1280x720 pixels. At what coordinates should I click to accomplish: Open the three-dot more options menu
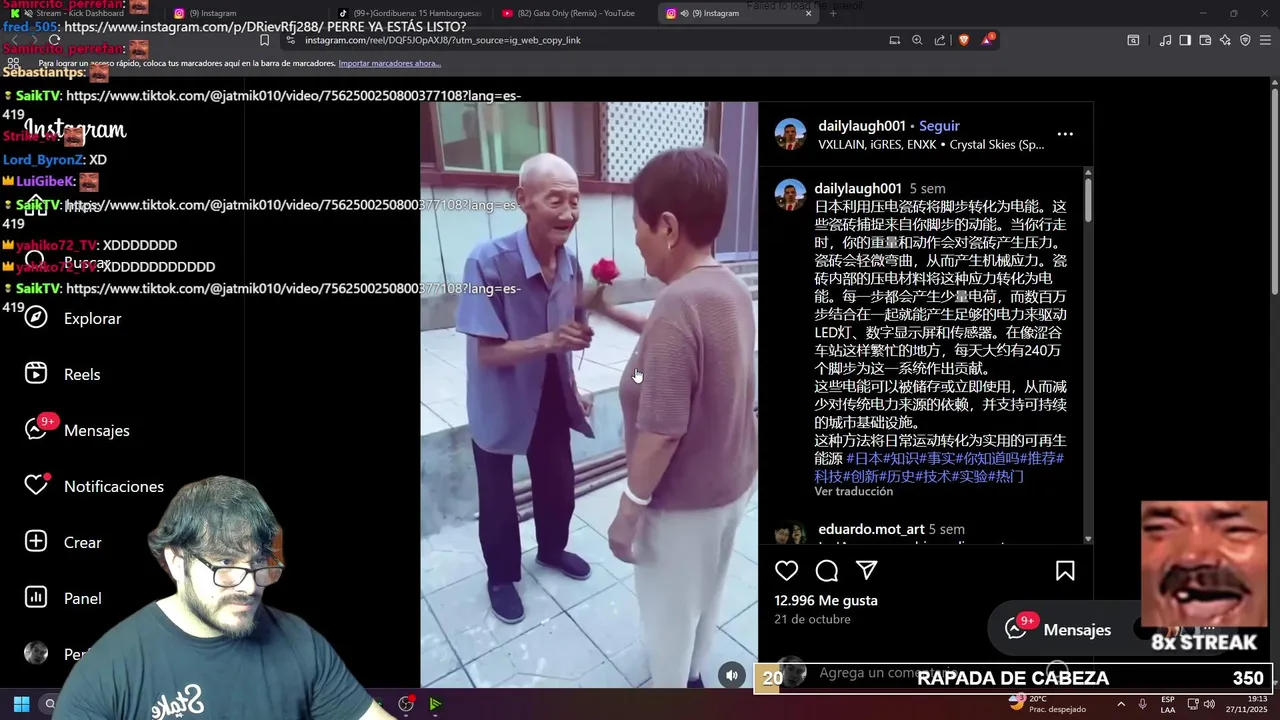(1065, 134)
